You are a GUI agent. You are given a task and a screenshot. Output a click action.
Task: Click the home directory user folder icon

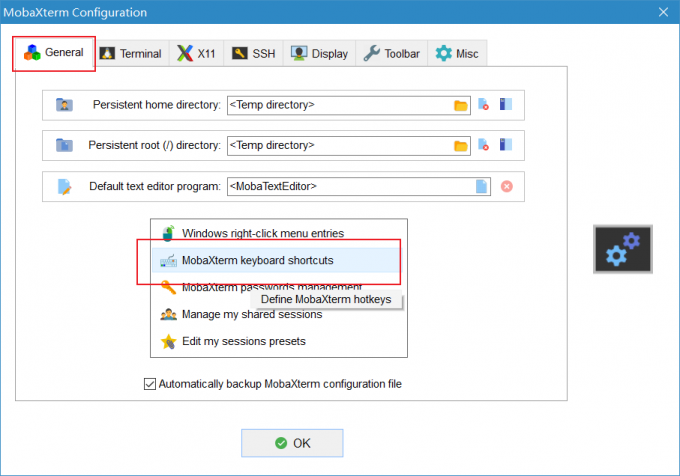pos(64,105)
